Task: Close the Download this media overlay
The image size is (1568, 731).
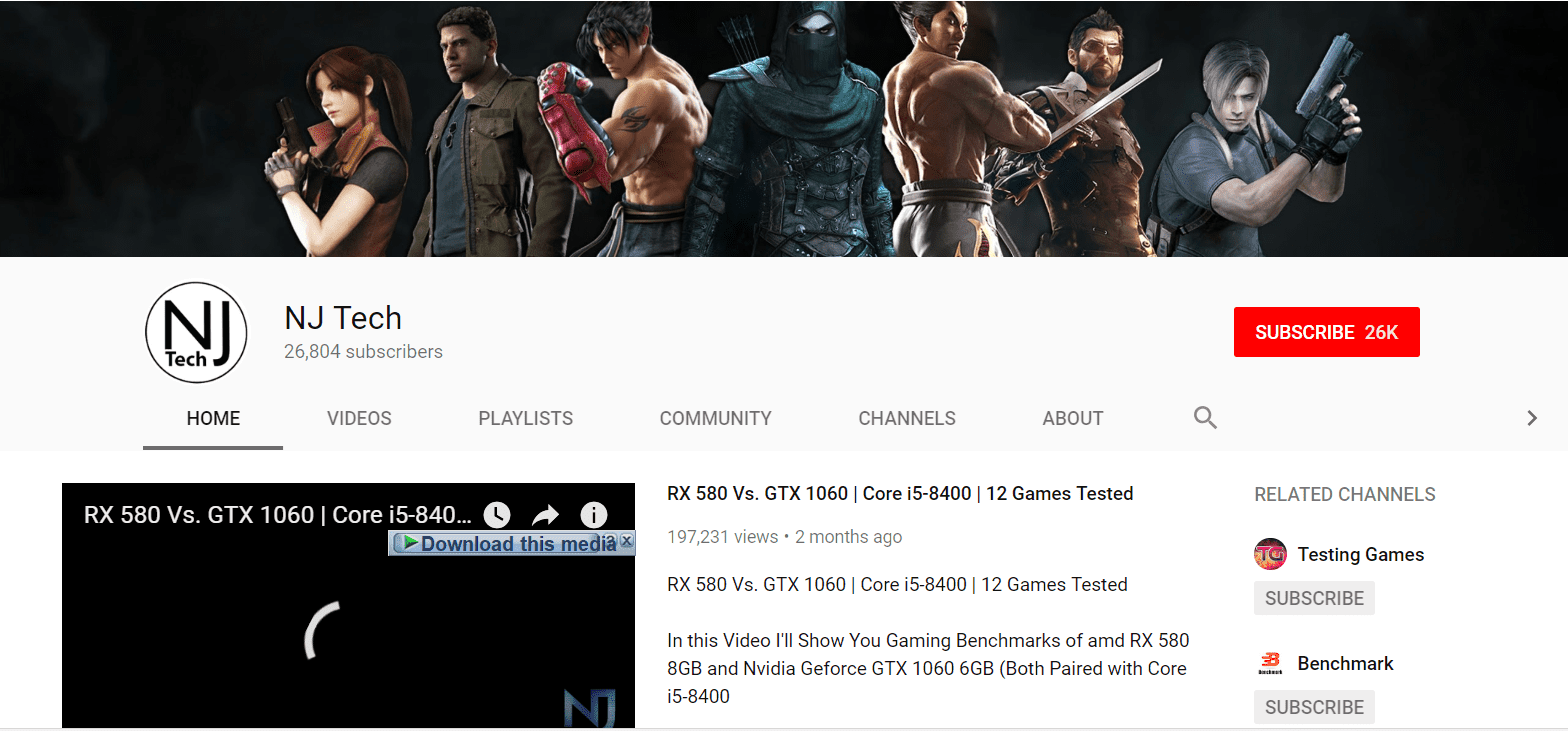Action: click(626, 541)
